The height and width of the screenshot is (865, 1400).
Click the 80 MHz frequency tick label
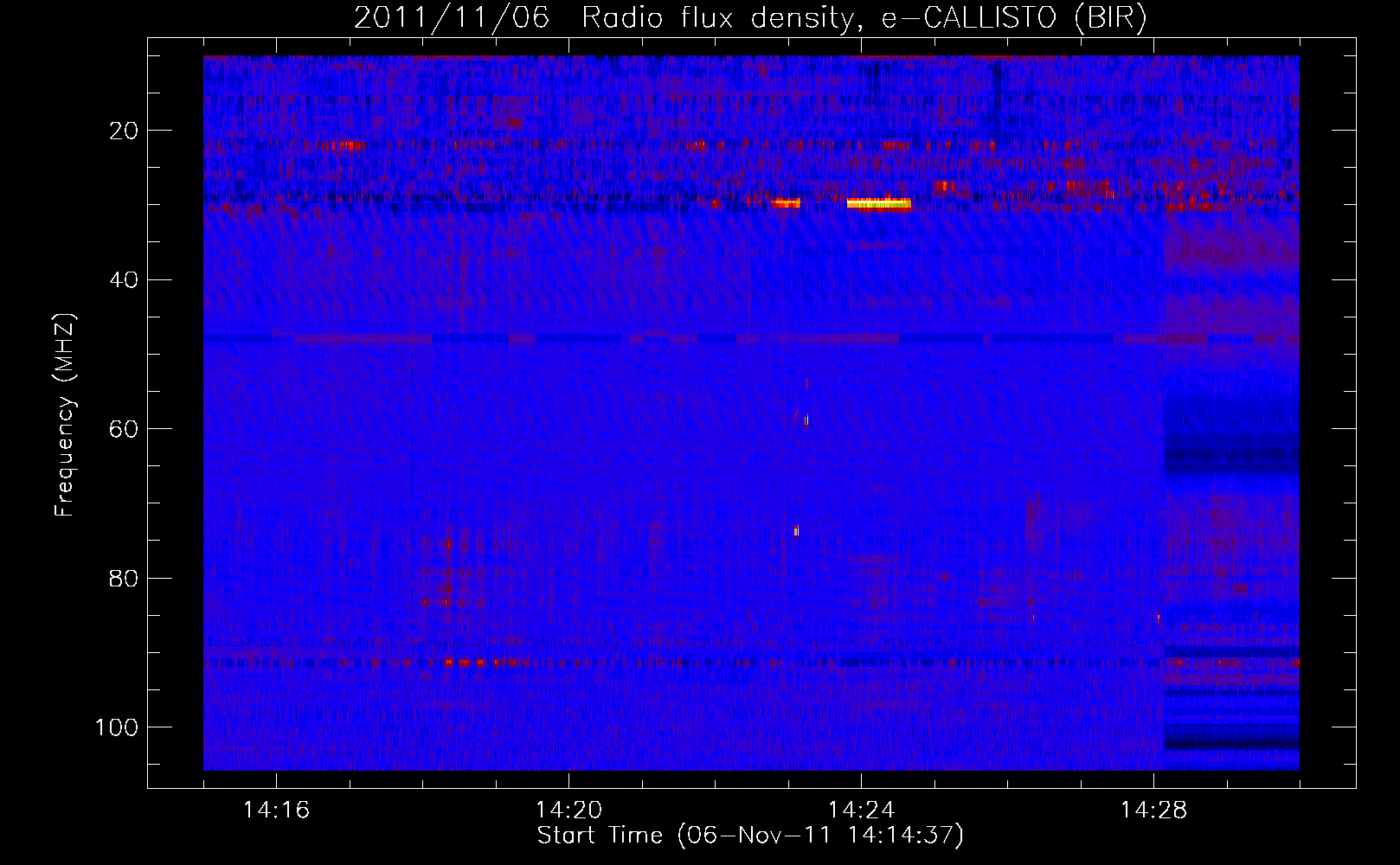point(124,578)
